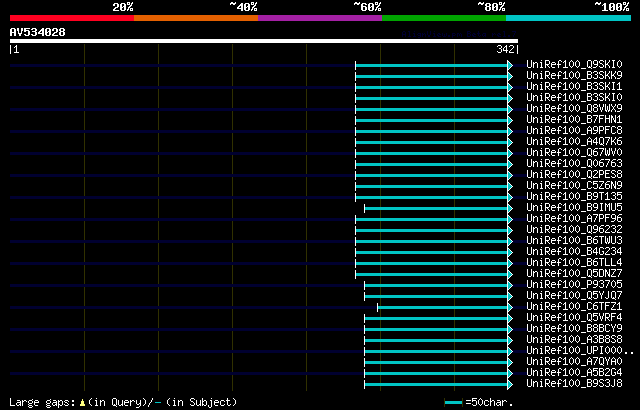This screenshot has width=640, height=410.
Task: Select UniRef100_A5B2G4 label
Action: tap(574, 373)
